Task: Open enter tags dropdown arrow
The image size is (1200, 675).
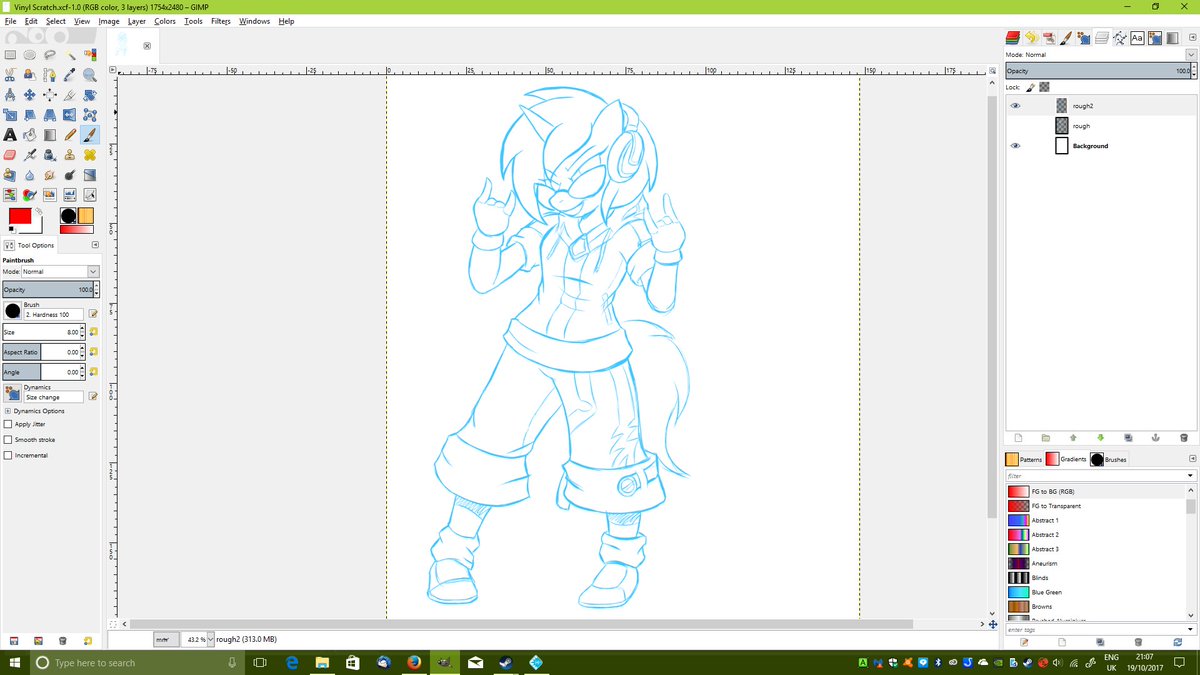Action: [1190, 629]
